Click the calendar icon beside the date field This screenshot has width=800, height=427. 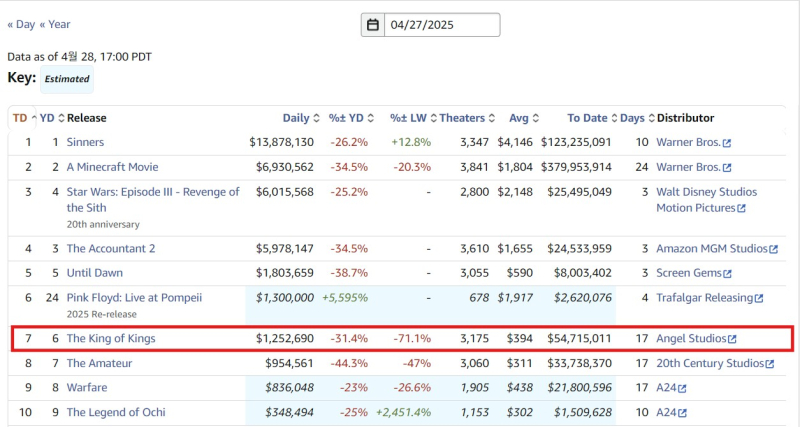point(373,25)
